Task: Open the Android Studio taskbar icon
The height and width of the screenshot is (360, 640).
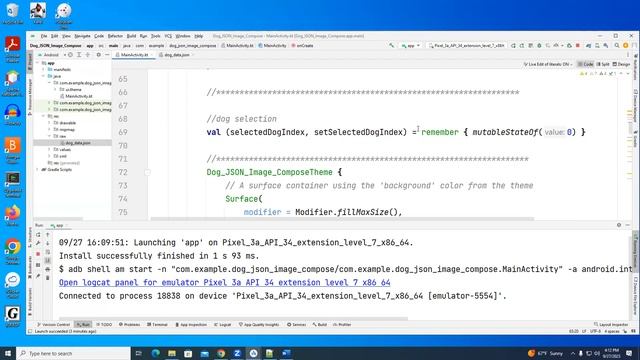Action: (x=253, y=353)
